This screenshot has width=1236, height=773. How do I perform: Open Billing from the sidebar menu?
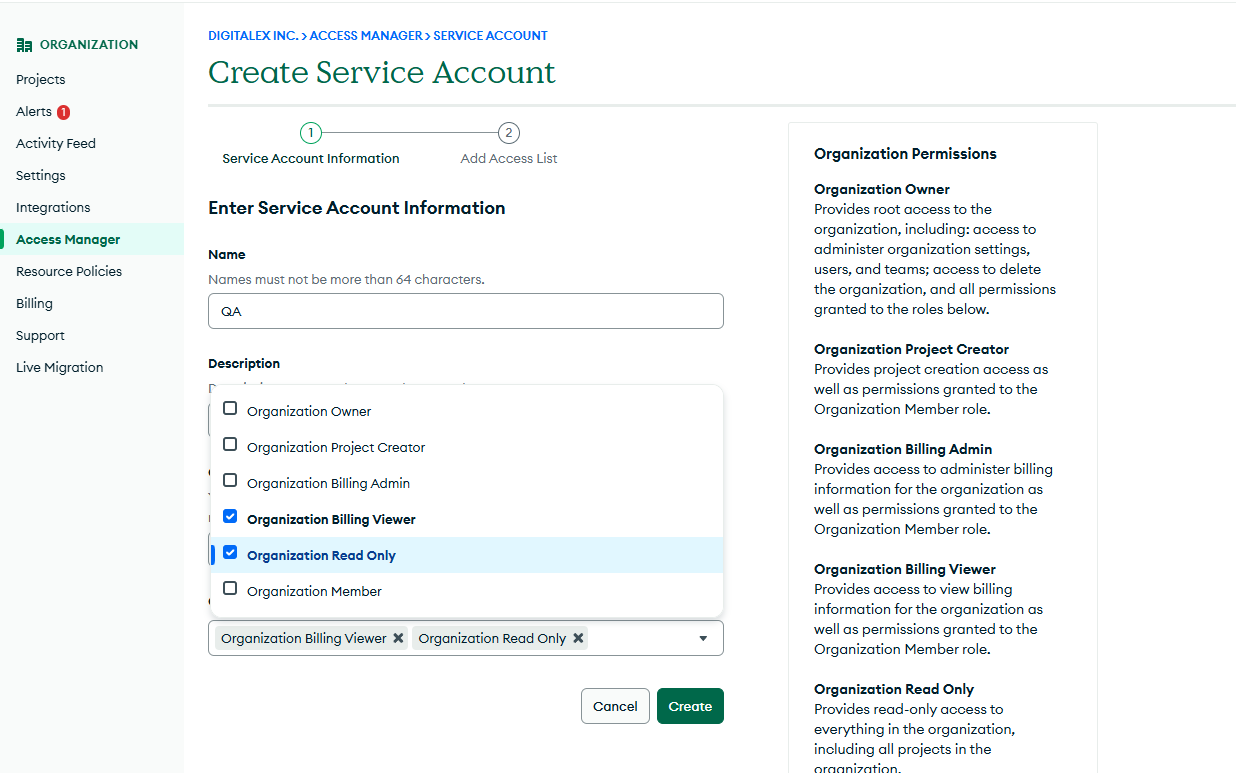pos(34,304)
